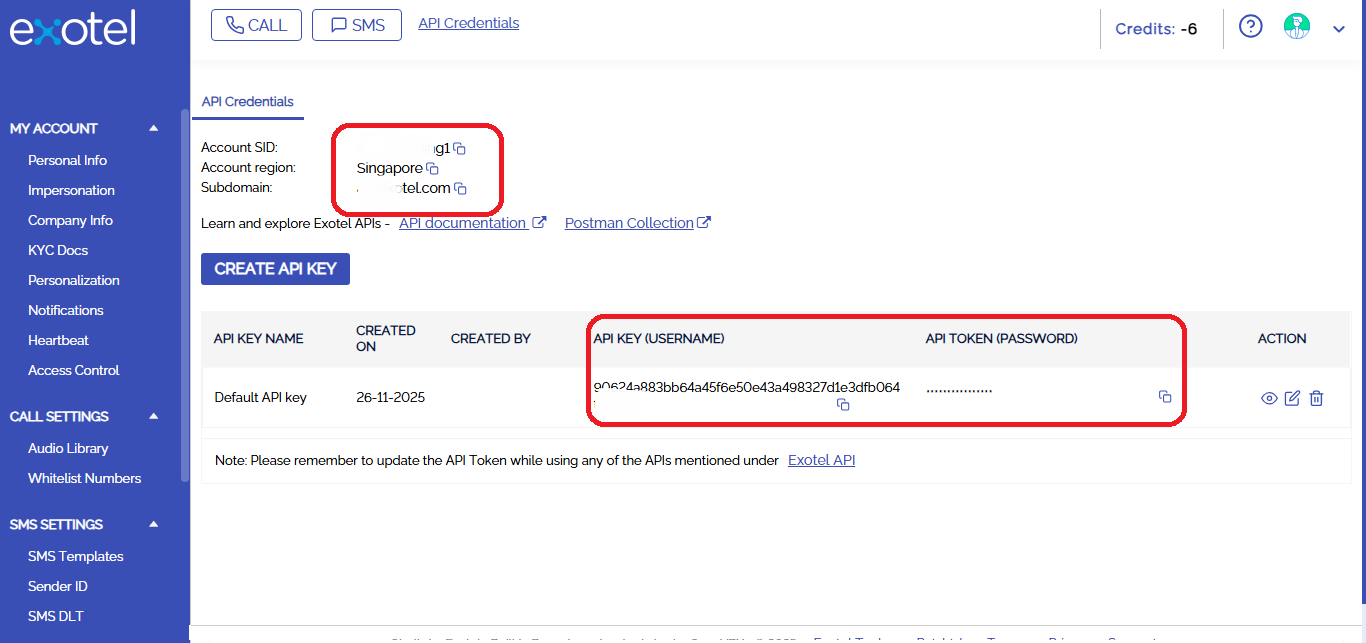Click the 26-11-2025 created date
This screenshot has width=1366, height=643.
(x=390, y=397)
